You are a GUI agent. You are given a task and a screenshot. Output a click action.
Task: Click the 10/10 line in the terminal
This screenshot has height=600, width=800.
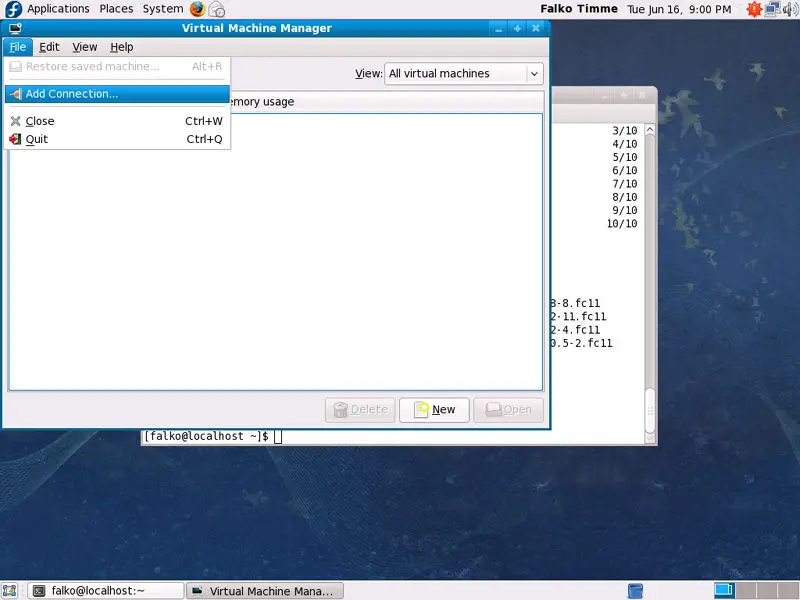[x=622, y=223]
